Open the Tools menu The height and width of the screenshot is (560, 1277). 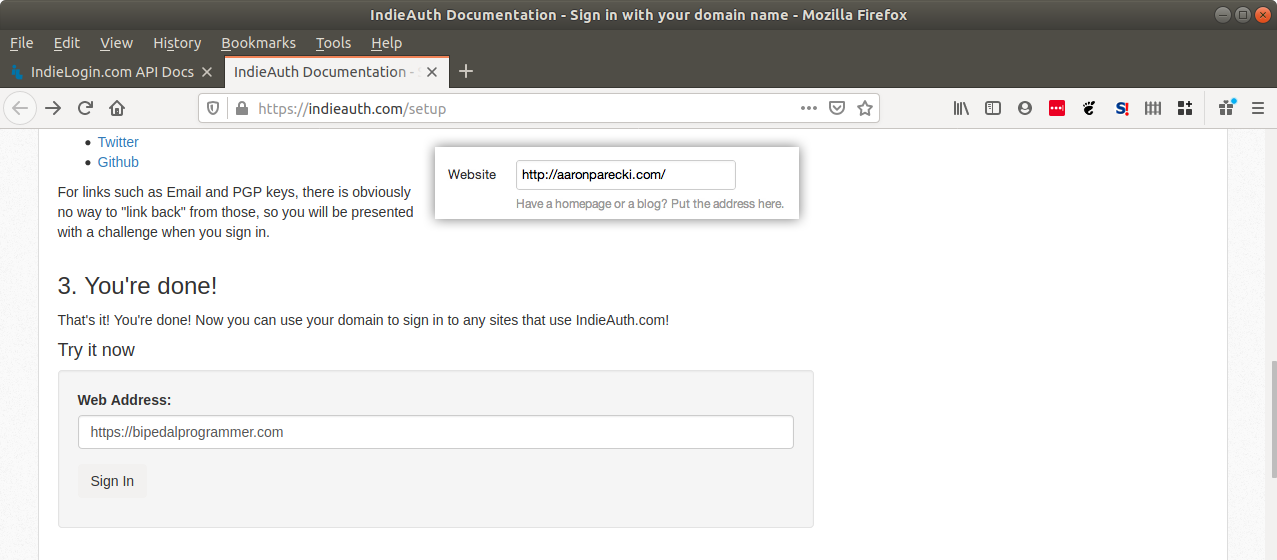point(333,43)
